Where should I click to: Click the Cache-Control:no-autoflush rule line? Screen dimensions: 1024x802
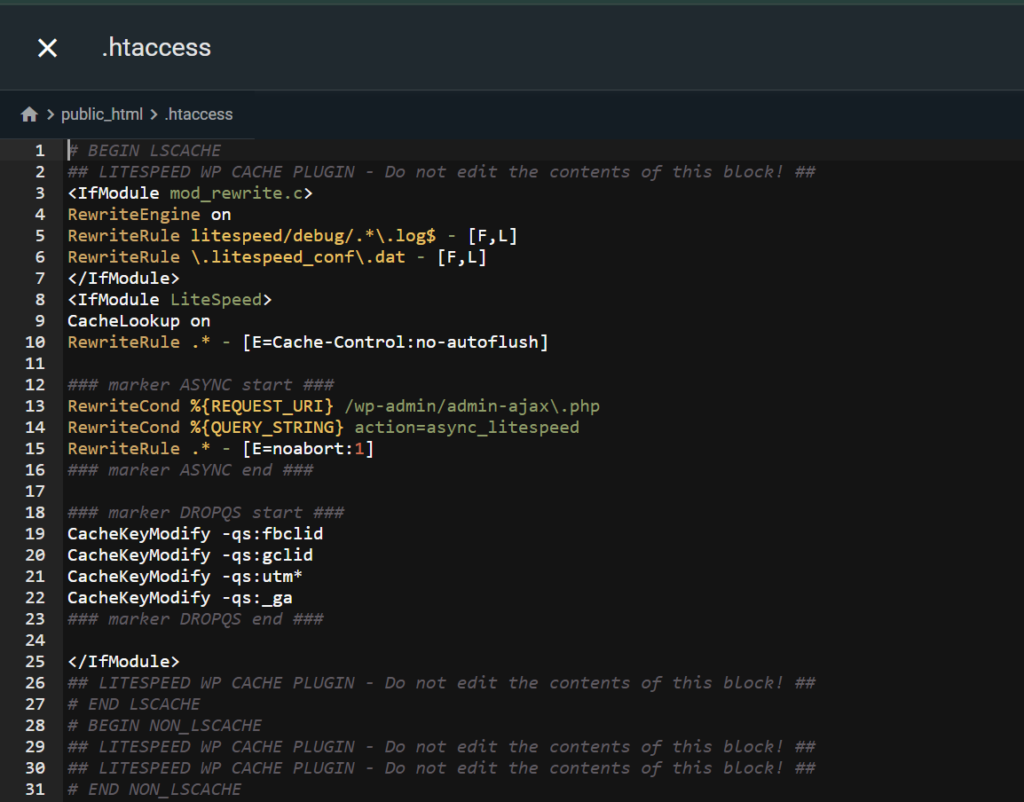[308, 342]
